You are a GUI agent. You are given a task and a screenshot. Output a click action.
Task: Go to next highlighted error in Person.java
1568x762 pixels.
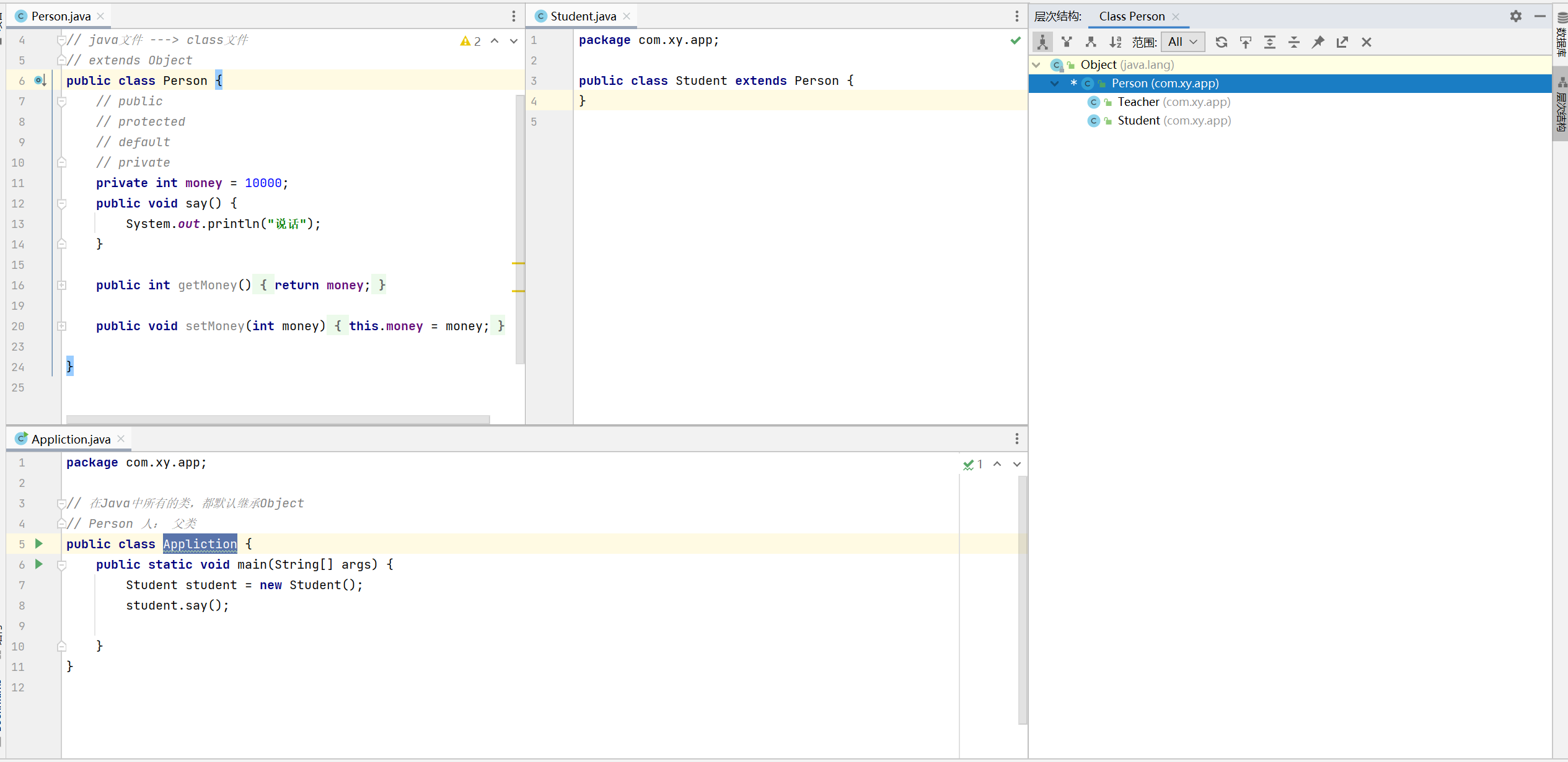pyautogui.click(x=514, y=41)
